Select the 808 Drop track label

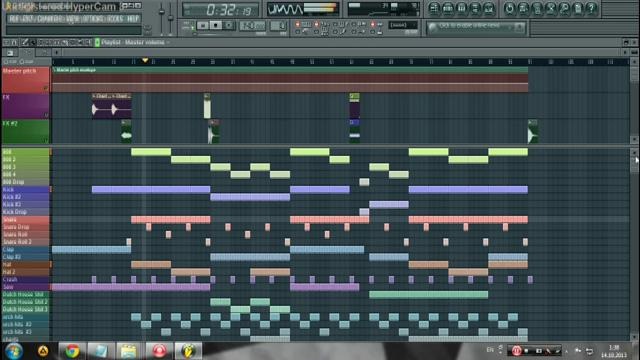(25, 182)
